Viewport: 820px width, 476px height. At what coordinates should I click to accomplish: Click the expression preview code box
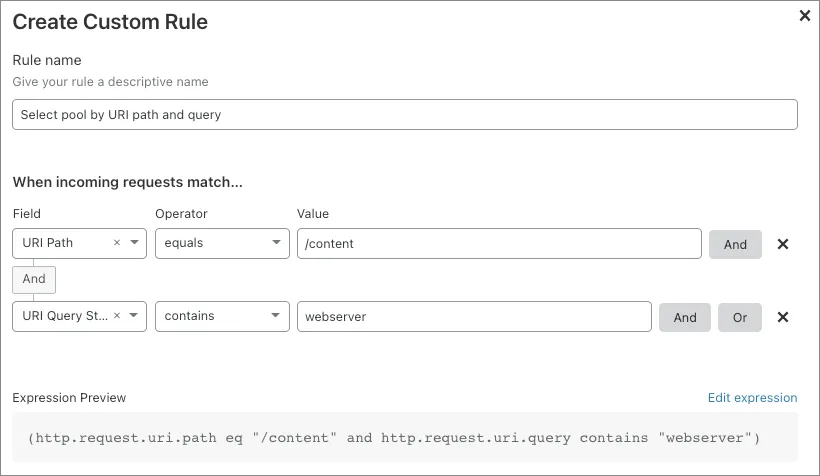[405, 438]
